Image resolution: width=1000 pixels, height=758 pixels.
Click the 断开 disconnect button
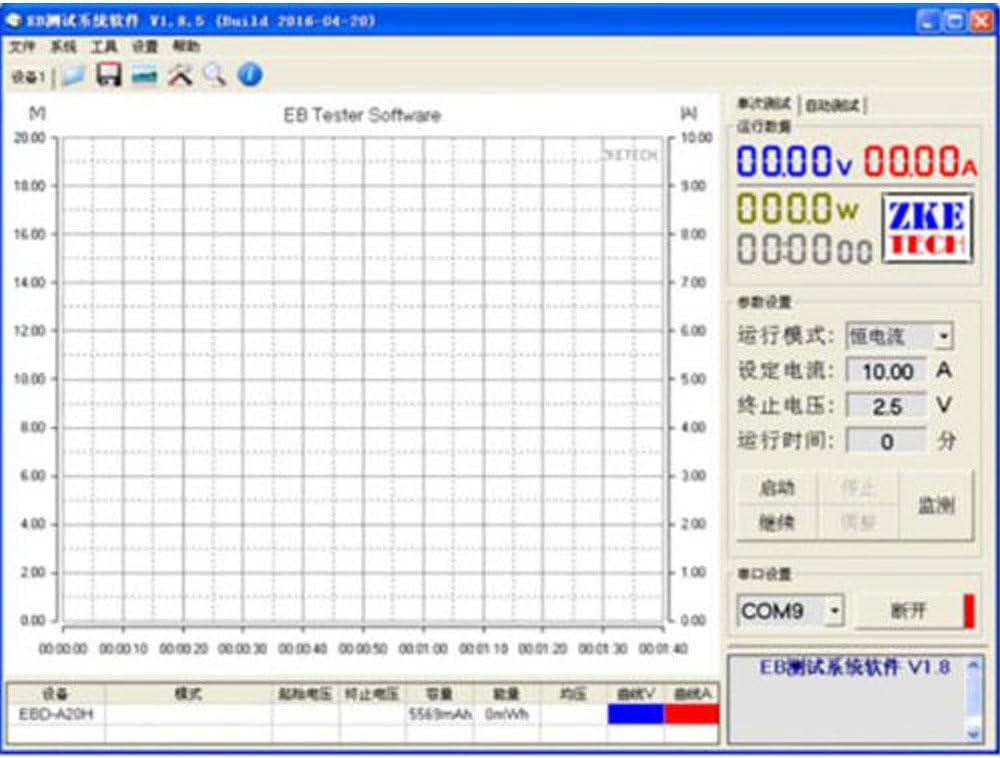coord(908,611)
